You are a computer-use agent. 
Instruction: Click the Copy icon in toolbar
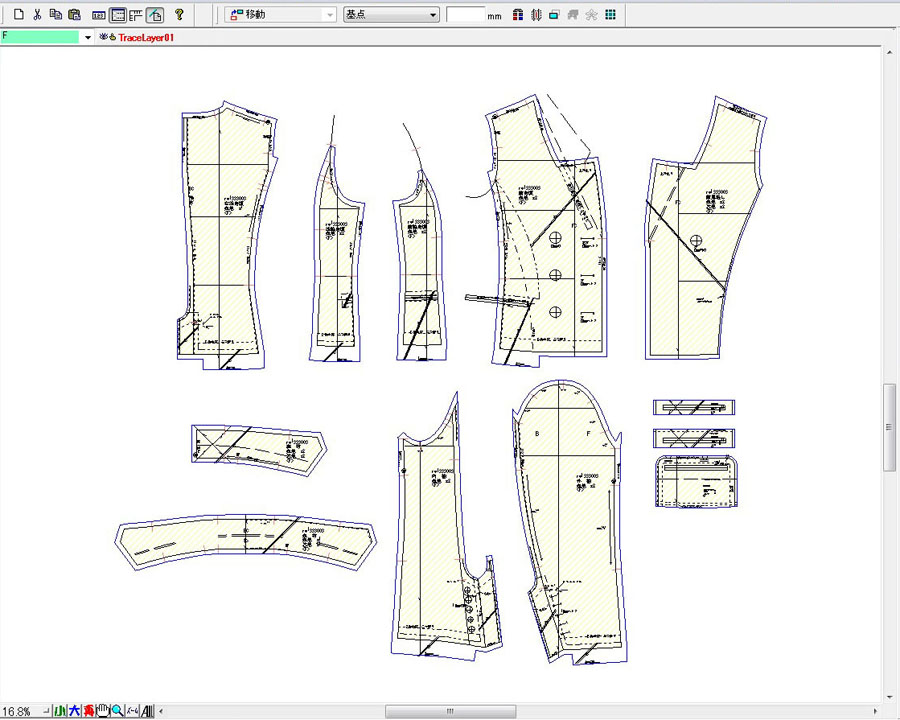pos(55,15)
